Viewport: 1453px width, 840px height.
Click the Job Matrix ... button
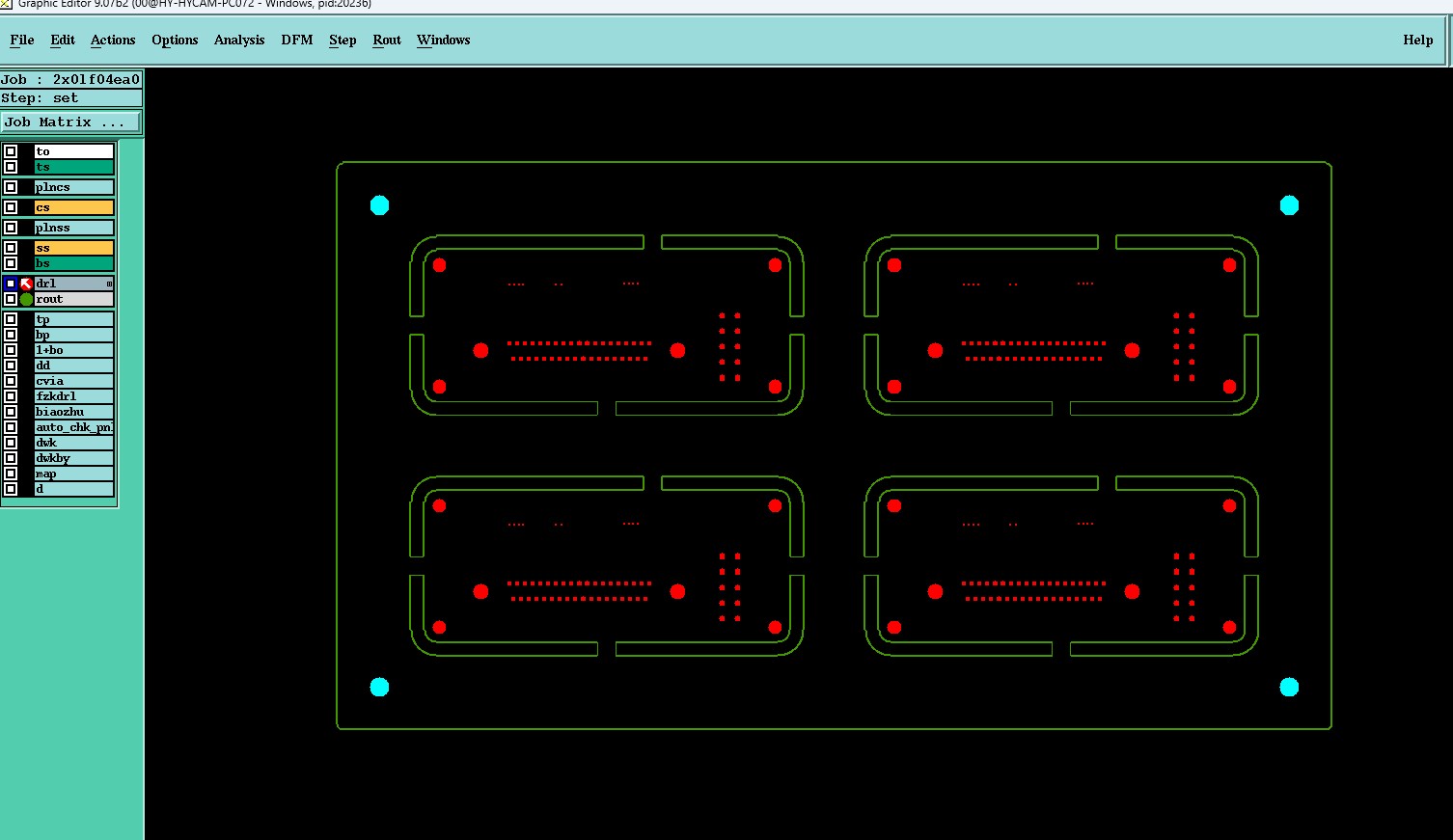(71, 122)
